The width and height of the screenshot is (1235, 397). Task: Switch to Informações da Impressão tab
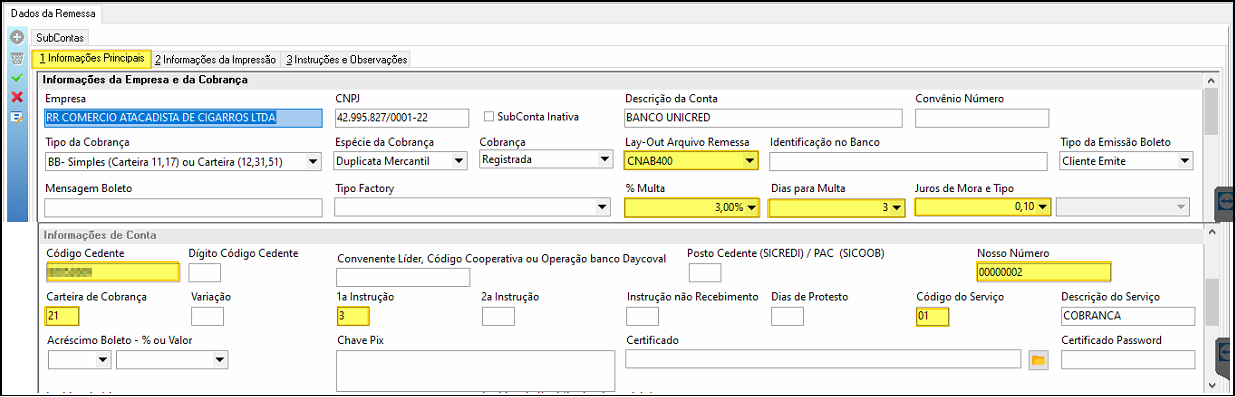point(215,59)
